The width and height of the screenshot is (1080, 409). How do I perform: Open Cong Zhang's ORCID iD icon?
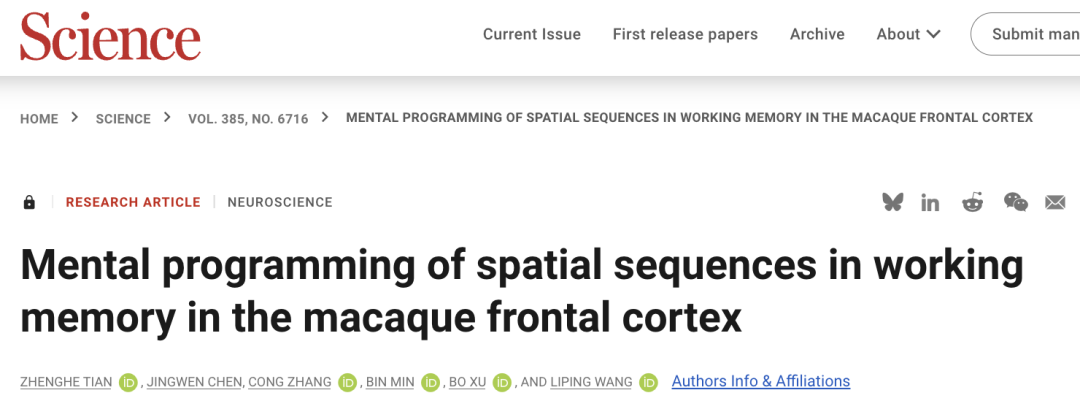click(x=347, y=382)
